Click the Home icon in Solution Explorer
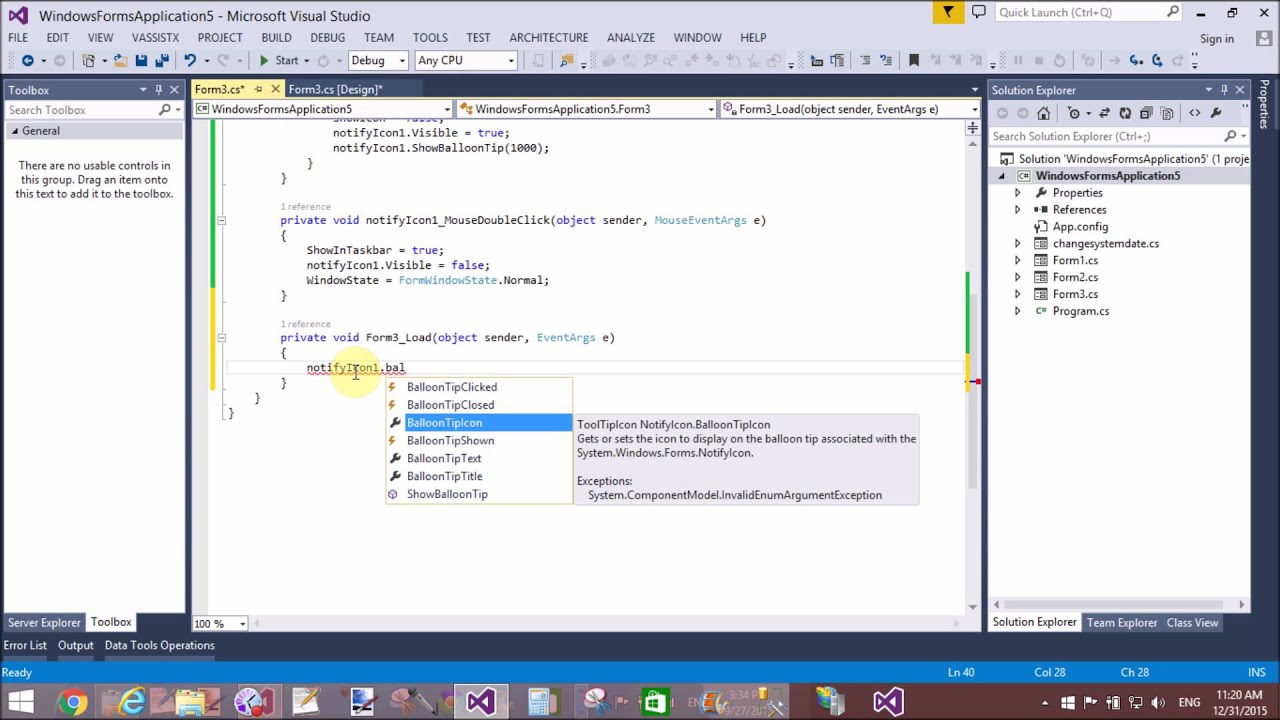The width and height of the screenshot is (1280, 720). [1044, 112]
